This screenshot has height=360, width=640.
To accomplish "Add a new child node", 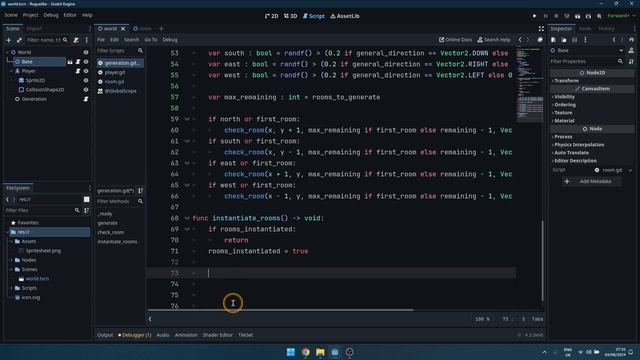I will (9, 40).
